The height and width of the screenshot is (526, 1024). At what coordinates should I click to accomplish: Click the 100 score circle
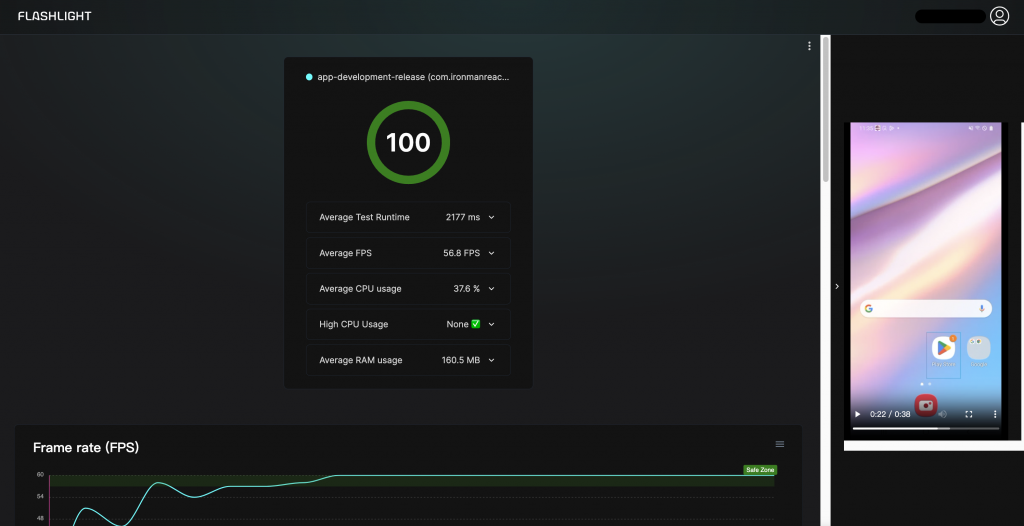408,142
